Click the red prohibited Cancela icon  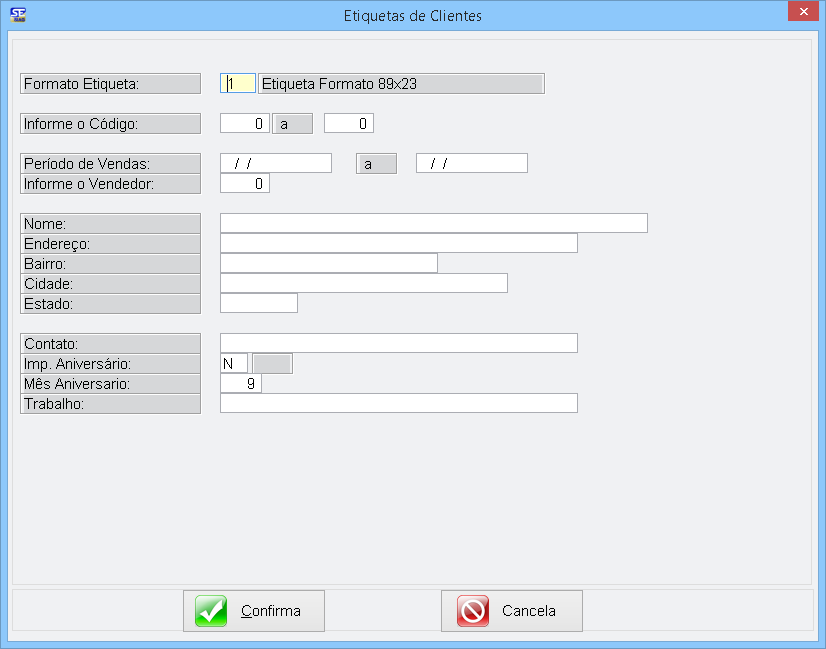pyautogui.click(x=472, y=611)
